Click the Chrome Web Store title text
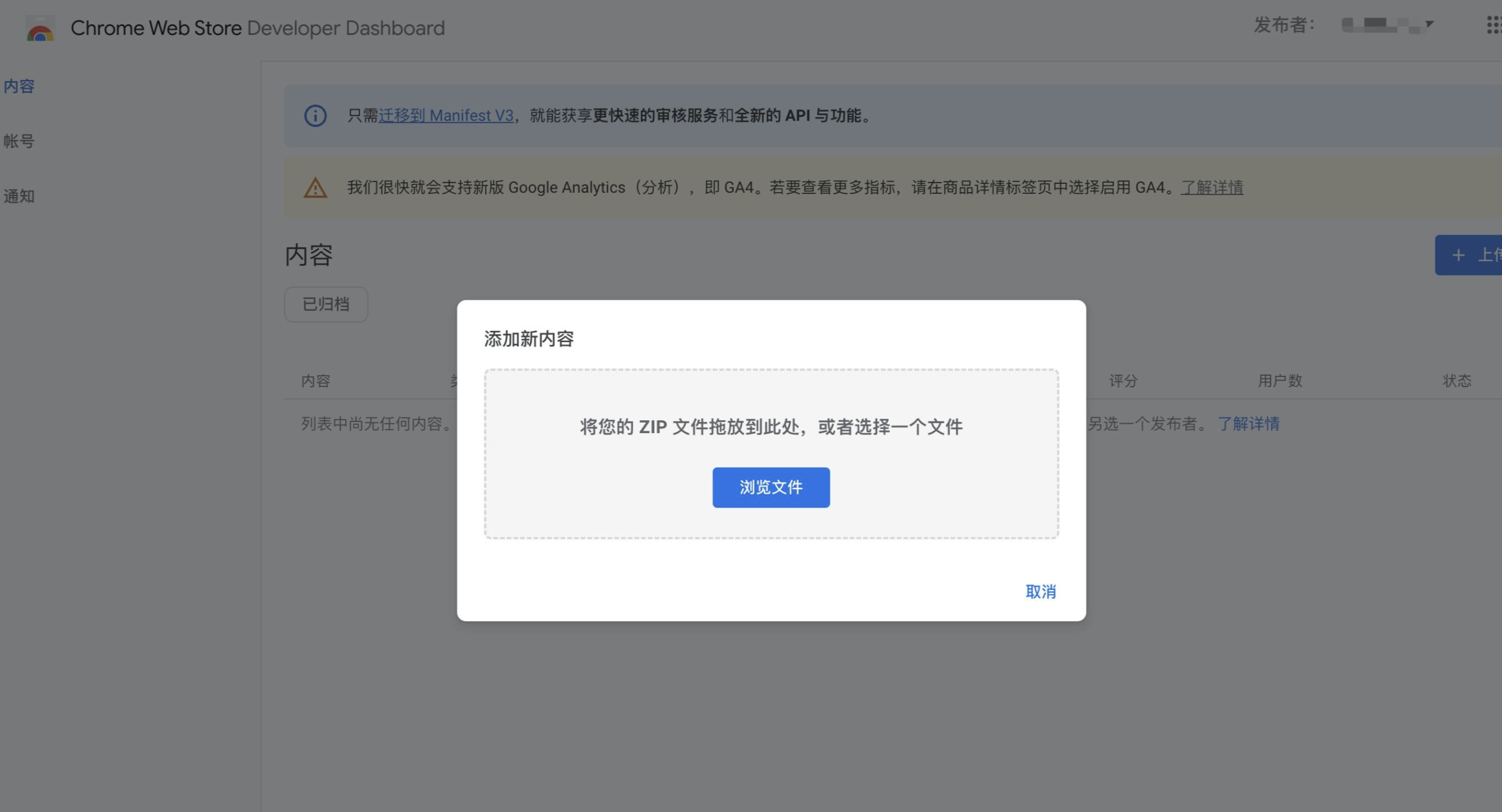This screenshot has width=1502, height=812. [156, 28]
